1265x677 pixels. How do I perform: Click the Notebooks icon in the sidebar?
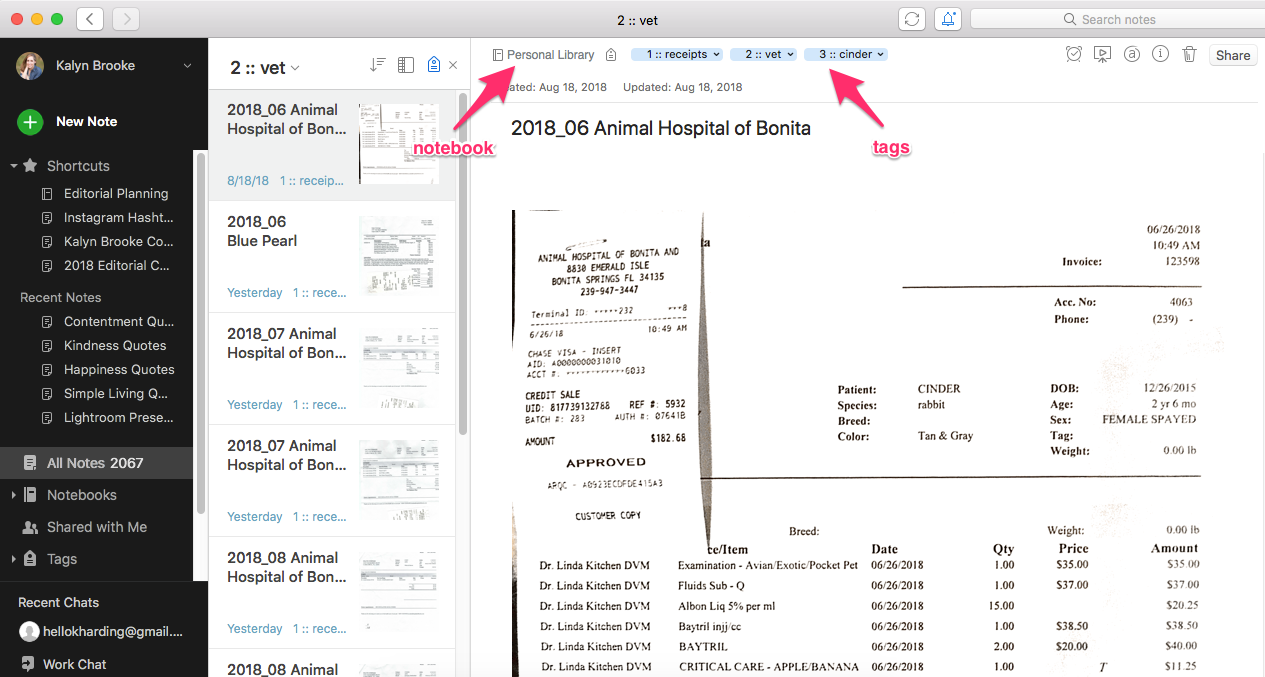(x=30, y=495)
